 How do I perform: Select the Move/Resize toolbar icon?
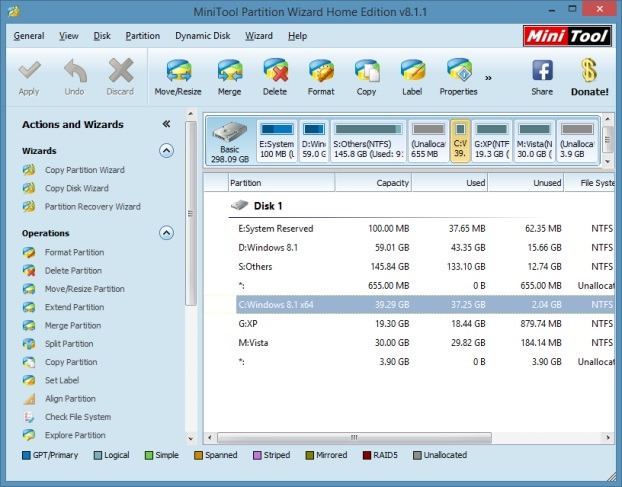click(x=179, y=70)
